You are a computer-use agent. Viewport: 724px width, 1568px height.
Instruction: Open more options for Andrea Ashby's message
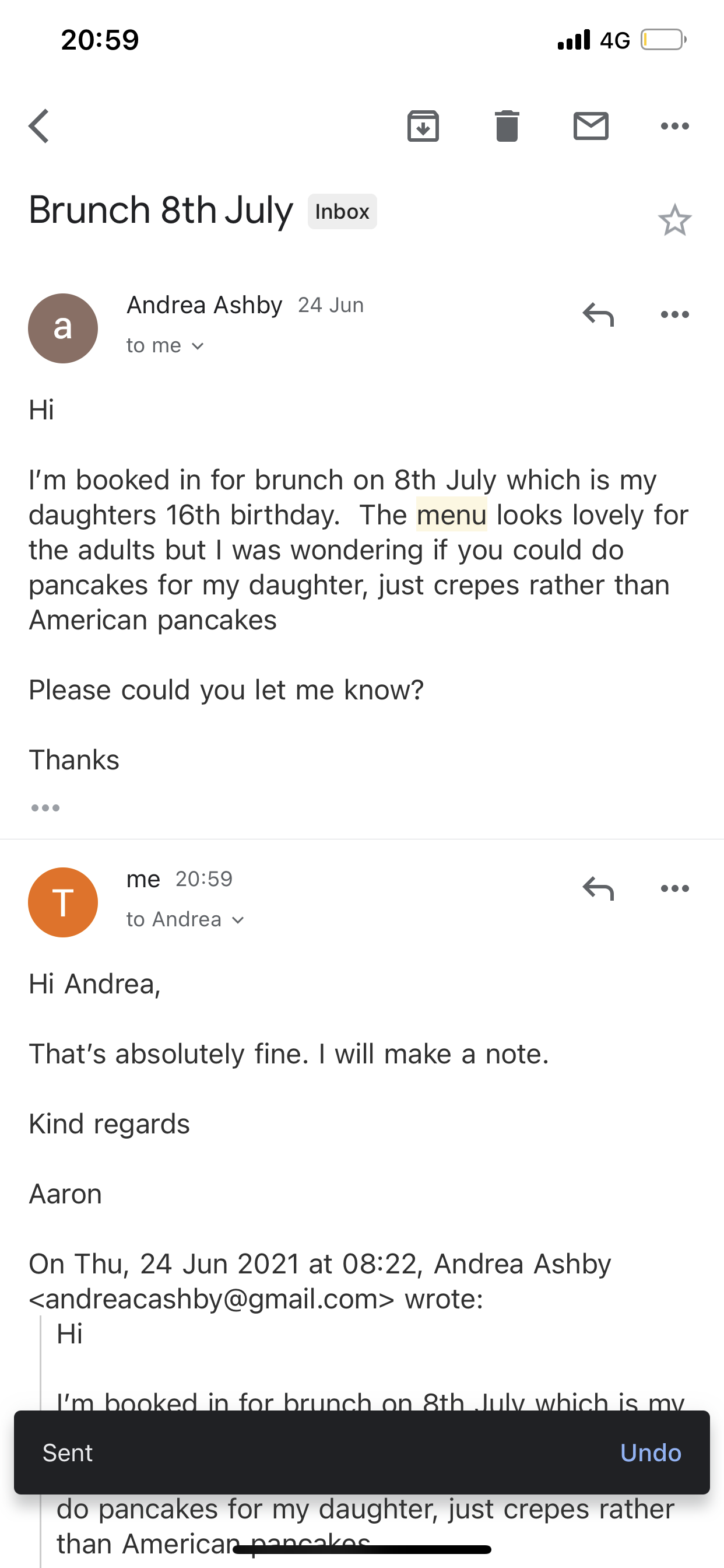point(674,314)
